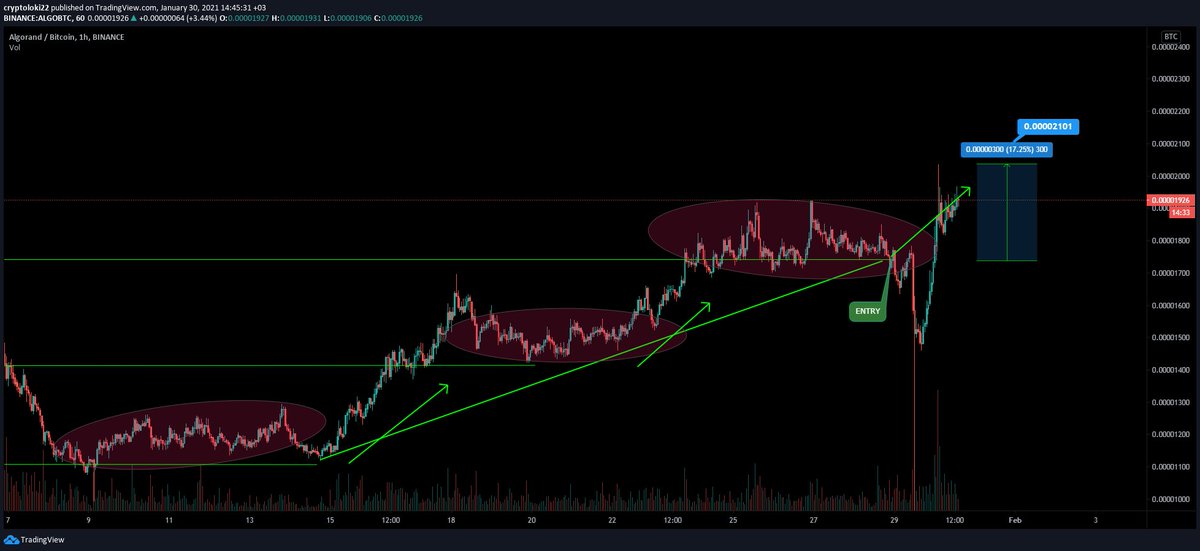
Task: Select the blue 0.00002101 price target label
Action: (1048, 127)
